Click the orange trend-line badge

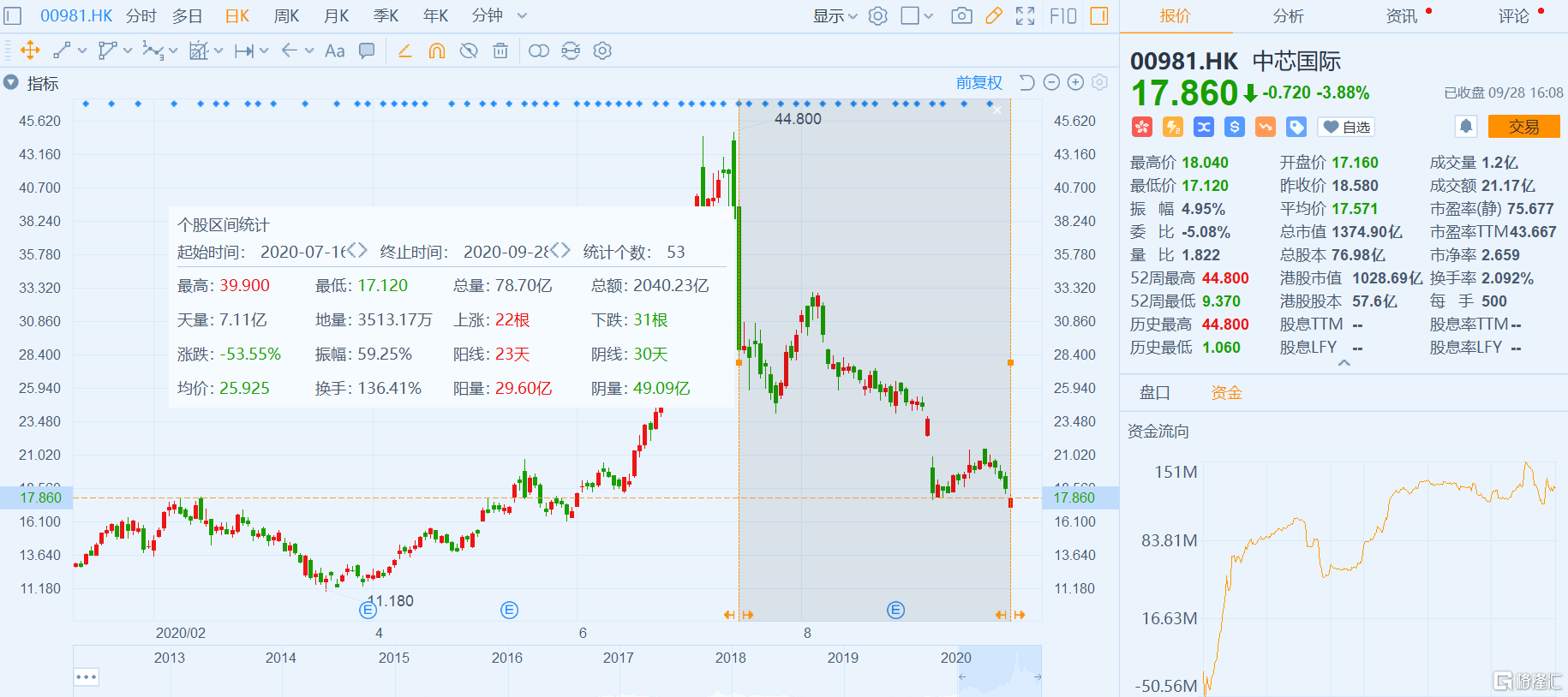(1266, 127)
